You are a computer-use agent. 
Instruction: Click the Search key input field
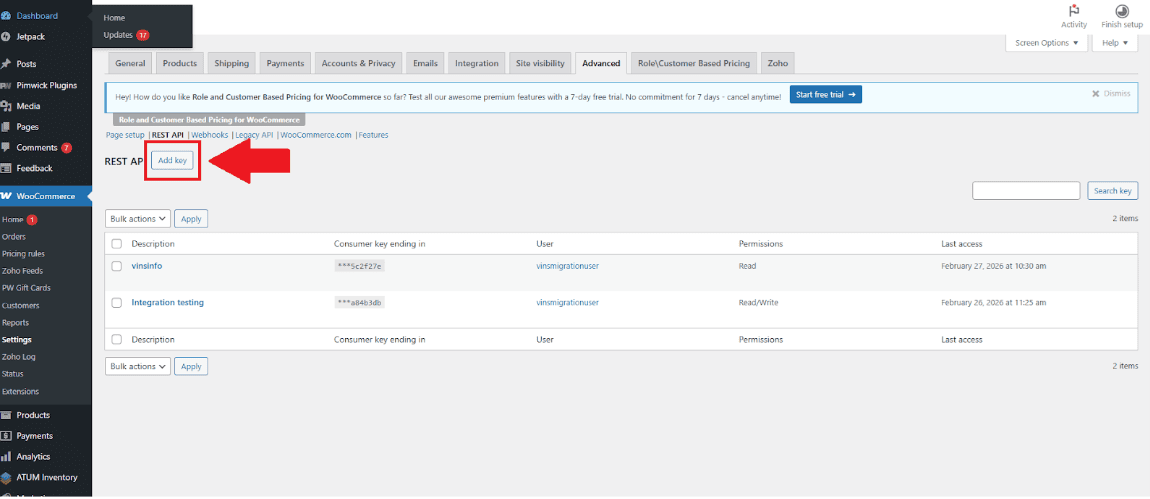(1026, 191)
